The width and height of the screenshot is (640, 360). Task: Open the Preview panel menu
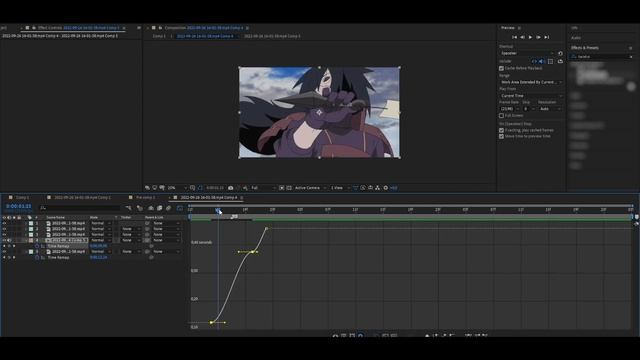(x=519, y=28)
